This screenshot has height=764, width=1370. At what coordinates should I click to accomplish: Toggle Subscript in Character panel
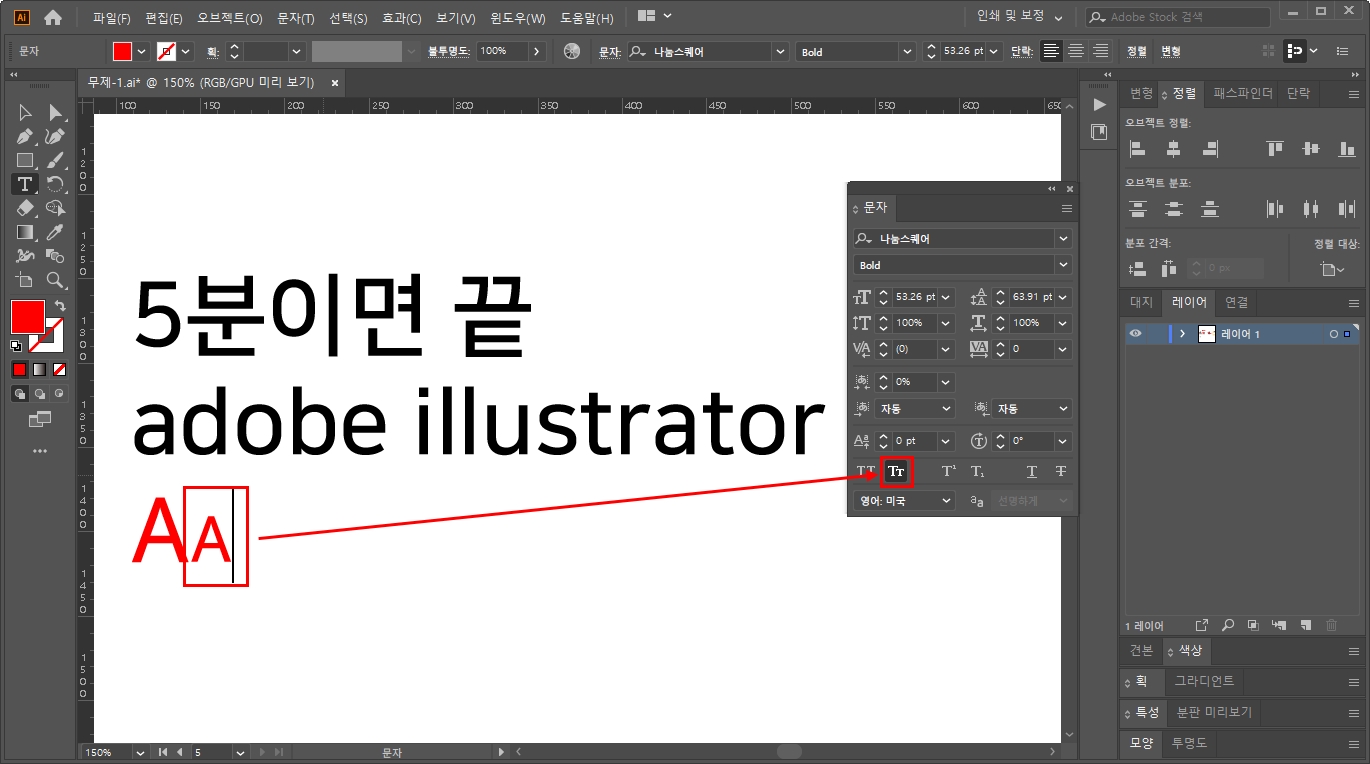(x=978, y=471)
